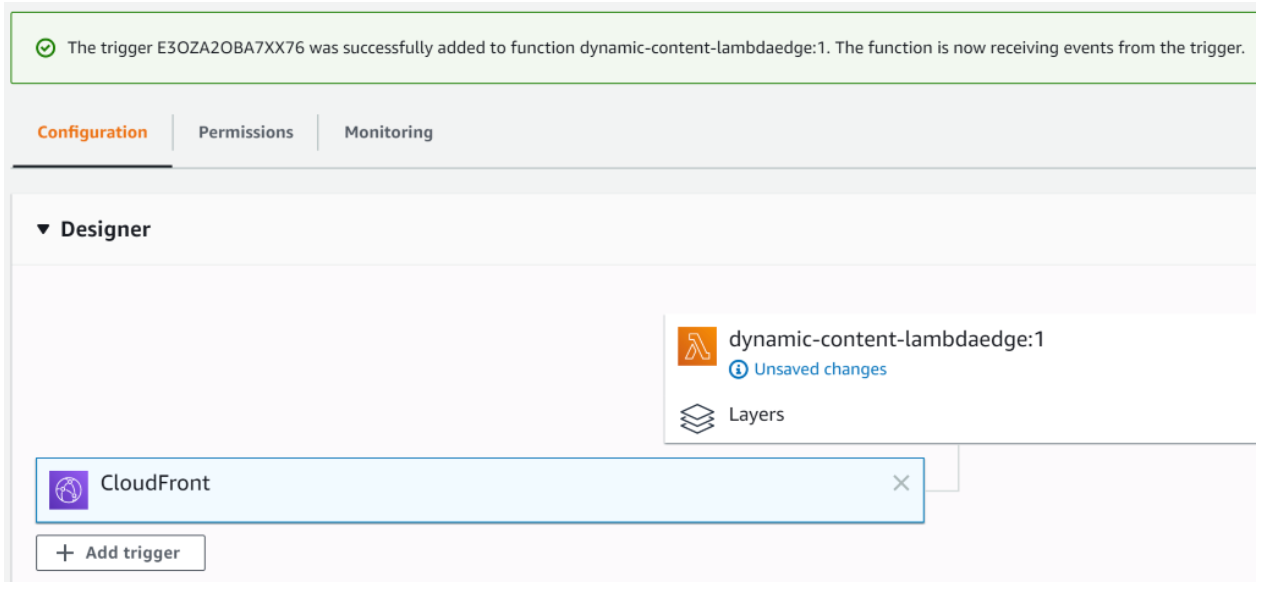Click the trigger success notification message
The image size is (1266, 604).
tap(655, 48)
